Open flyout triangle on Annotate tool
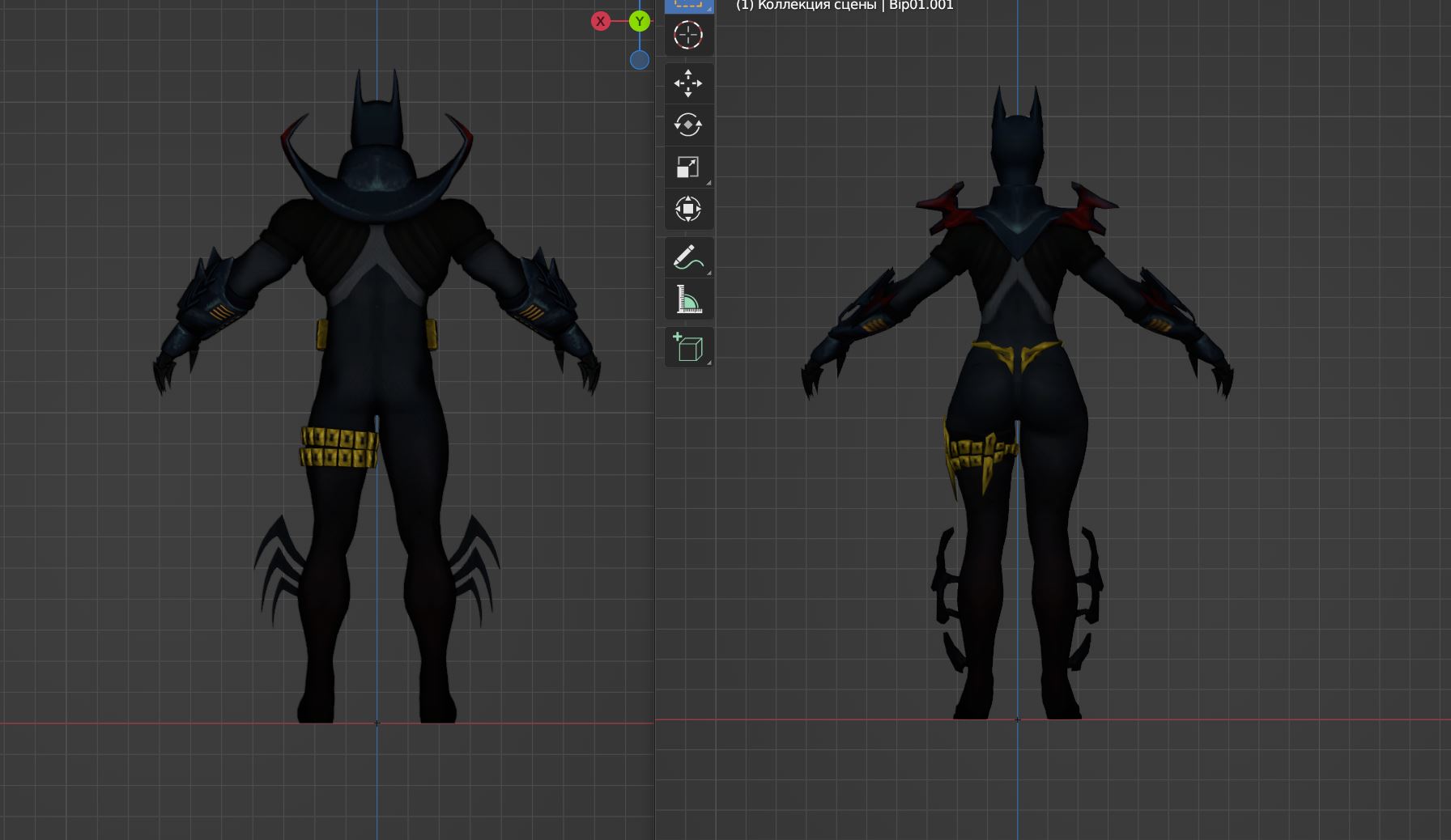The width and height of the screenshot is (1451, 840). [x=709, y=273]
